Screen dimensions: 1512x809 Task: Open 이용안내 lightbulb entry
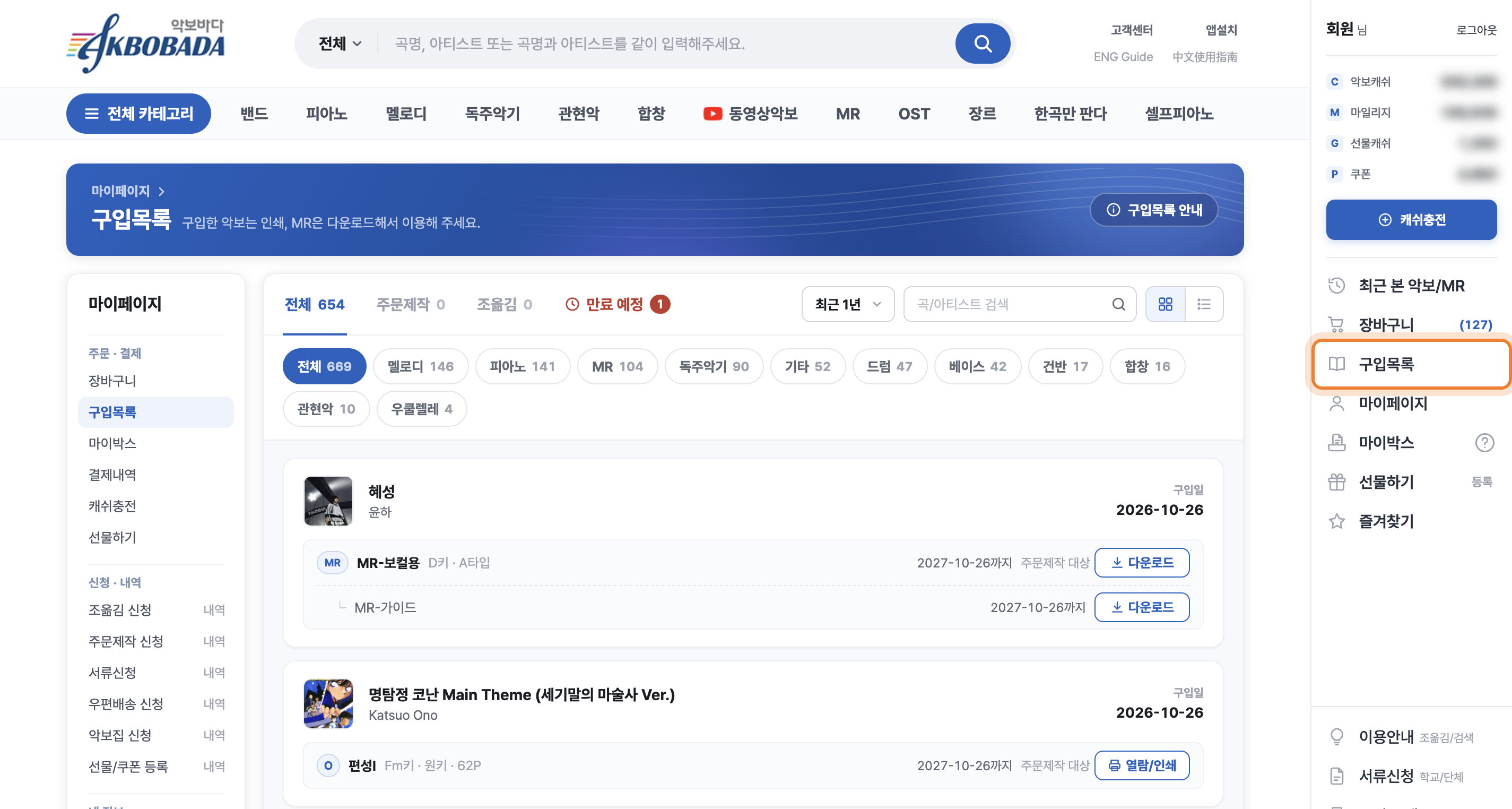(x=1402, y=737)
